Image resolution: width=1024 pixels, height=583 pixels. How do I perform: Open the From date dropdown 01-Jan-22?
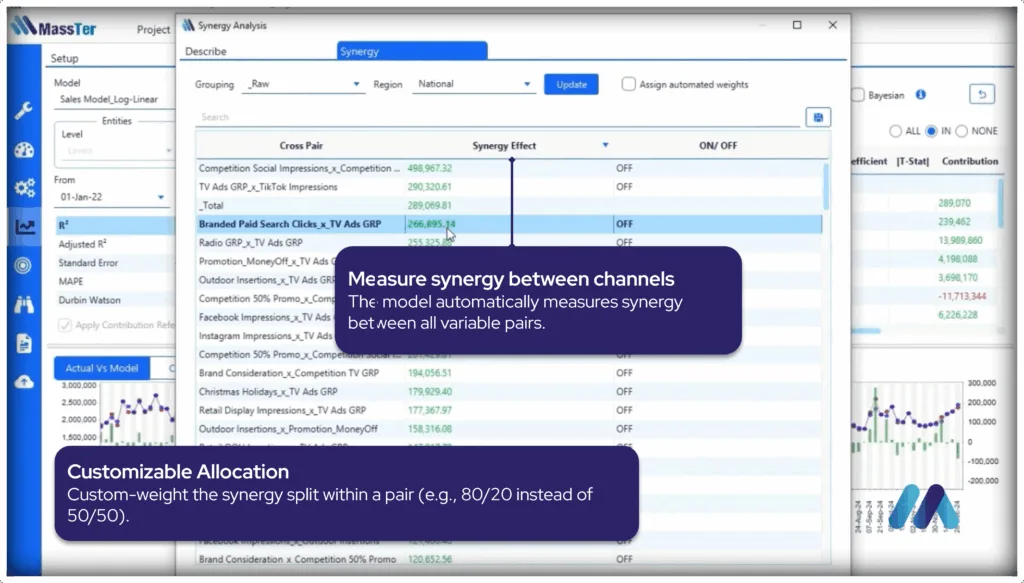(110, 198)
